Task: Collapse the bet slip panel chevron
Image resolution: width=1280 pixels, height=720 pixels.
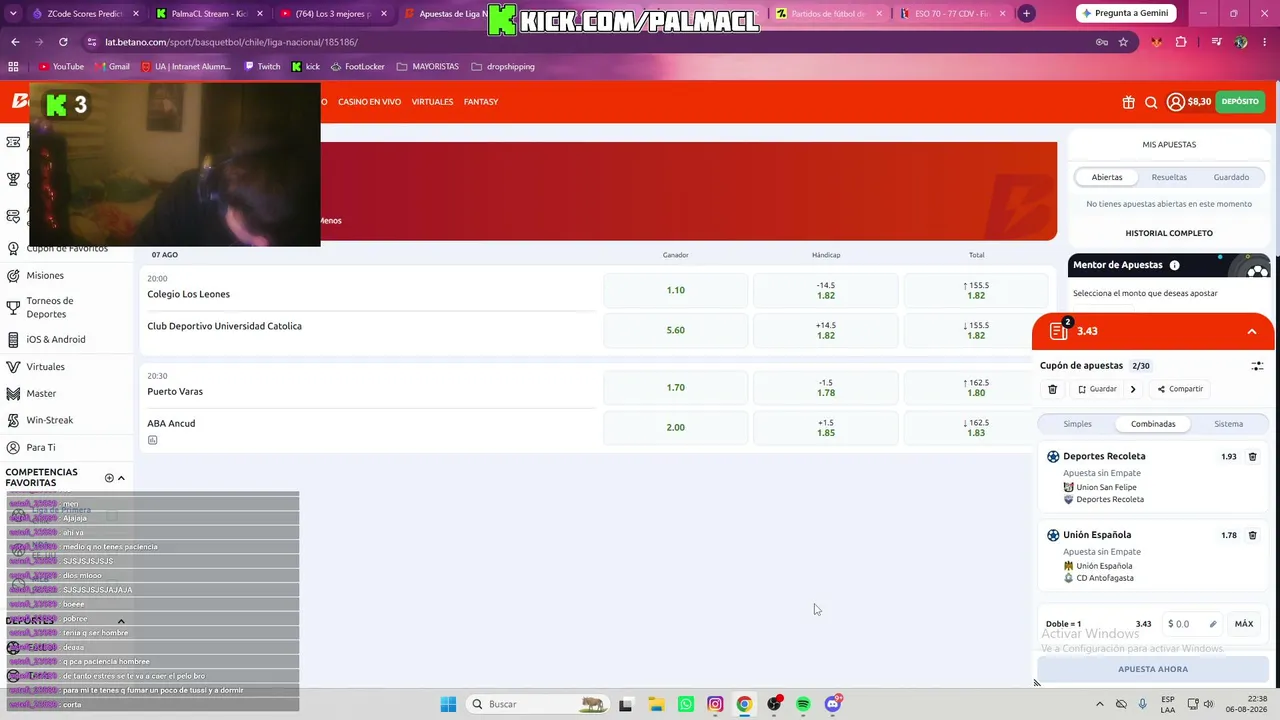Action: [x=1252, y=331]
